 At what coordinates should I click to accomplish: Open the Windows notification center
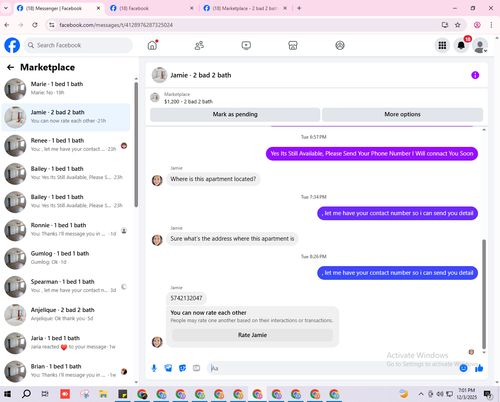pyautogui.click(x=488, y=394)
